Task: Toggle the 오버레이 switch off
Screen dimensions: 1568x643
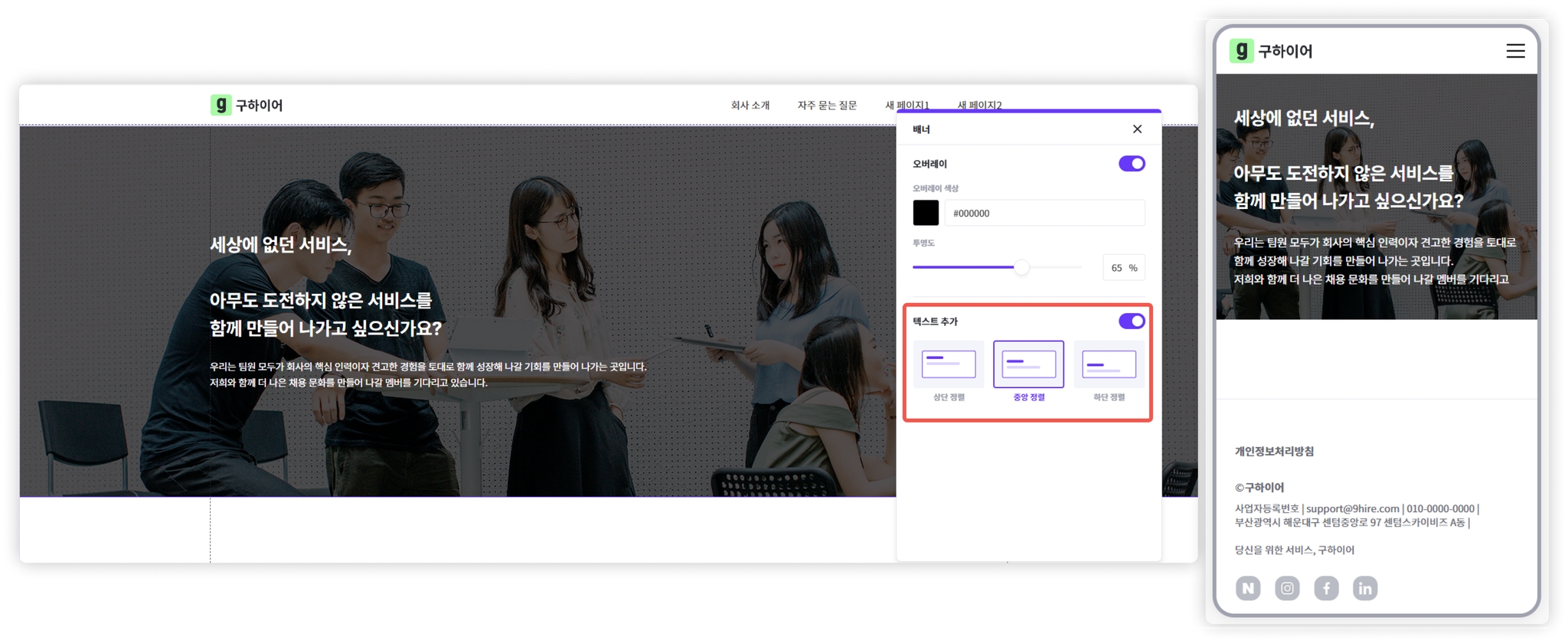Action: click(1132, 163)
